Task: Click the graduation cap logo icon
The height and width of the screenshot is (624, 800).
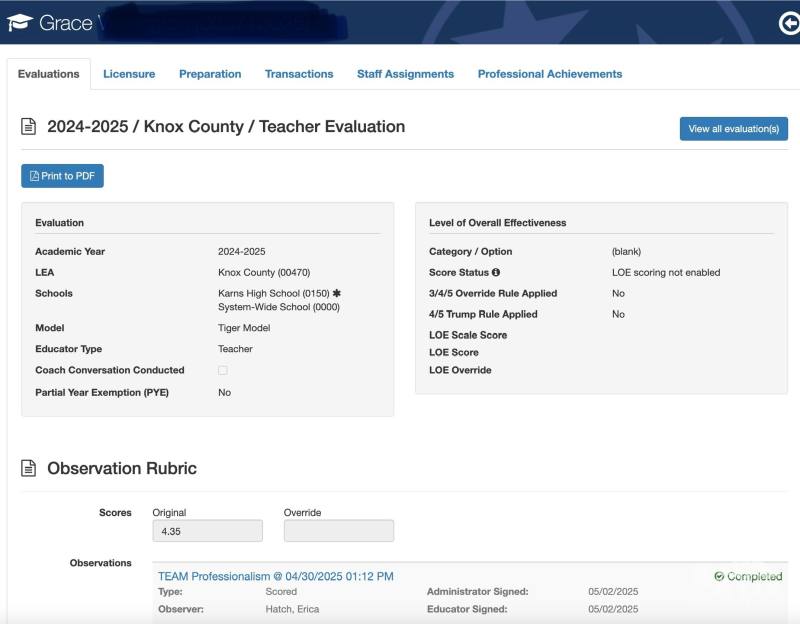Action: click(x=20, y=23)
